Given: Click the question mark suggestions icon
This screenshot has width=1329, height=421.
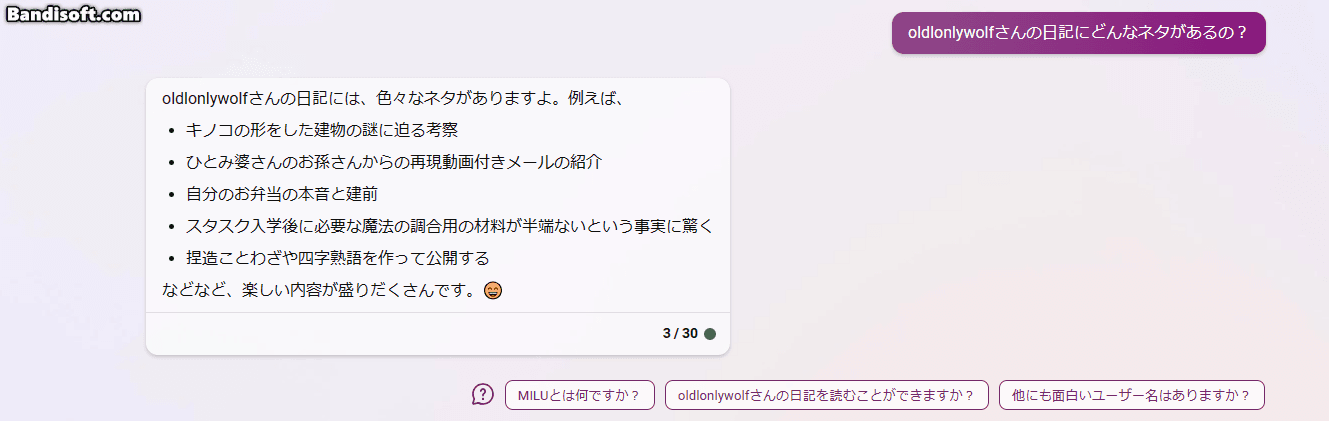Looking at the screenshot, I should click(x=483, y=395).
